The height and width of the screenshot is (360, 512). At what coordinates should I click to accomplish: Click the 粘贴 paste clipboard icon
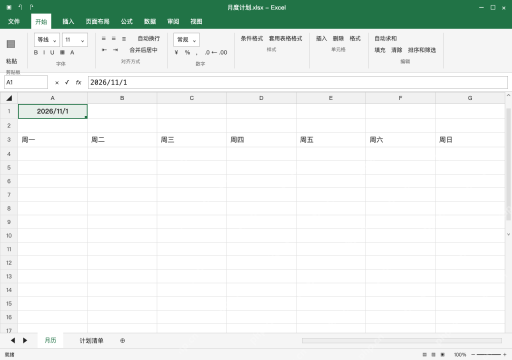11,44
